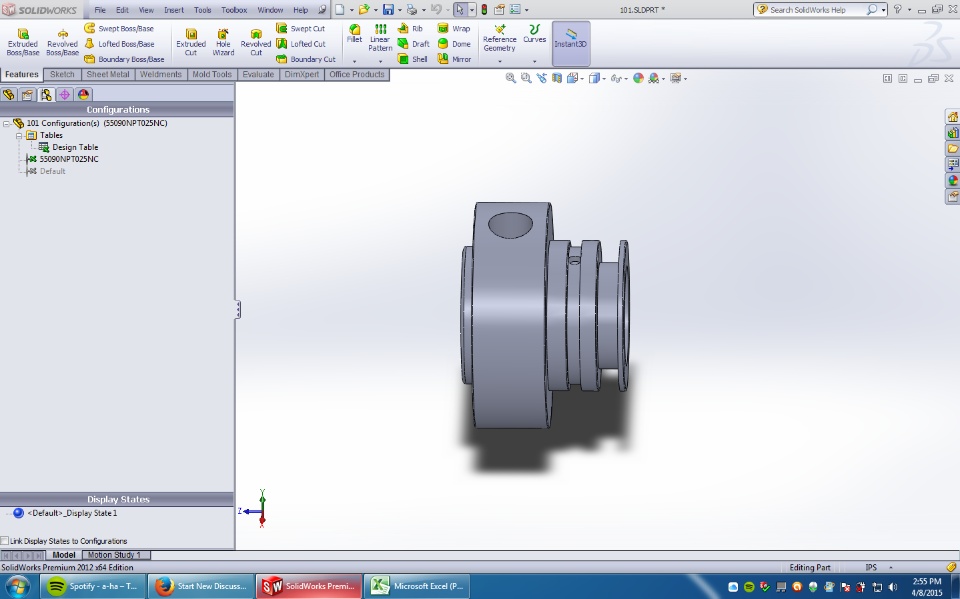Open the Curves dropdown arrow
Viewport: 960px width, 599px height.
pyautogui.click(x=534, y=61)
